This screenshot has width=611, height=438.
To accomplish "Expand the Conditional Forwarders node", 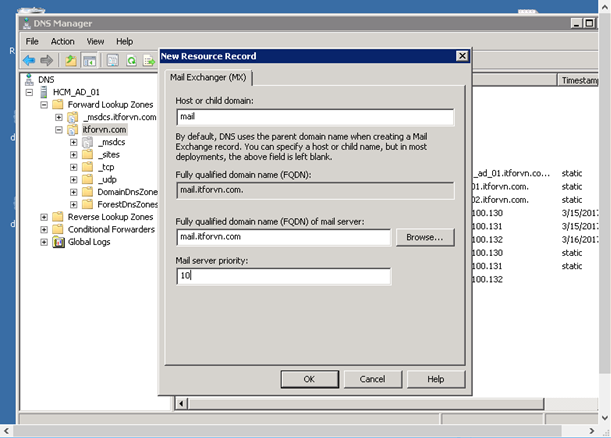I will (44, 229).
